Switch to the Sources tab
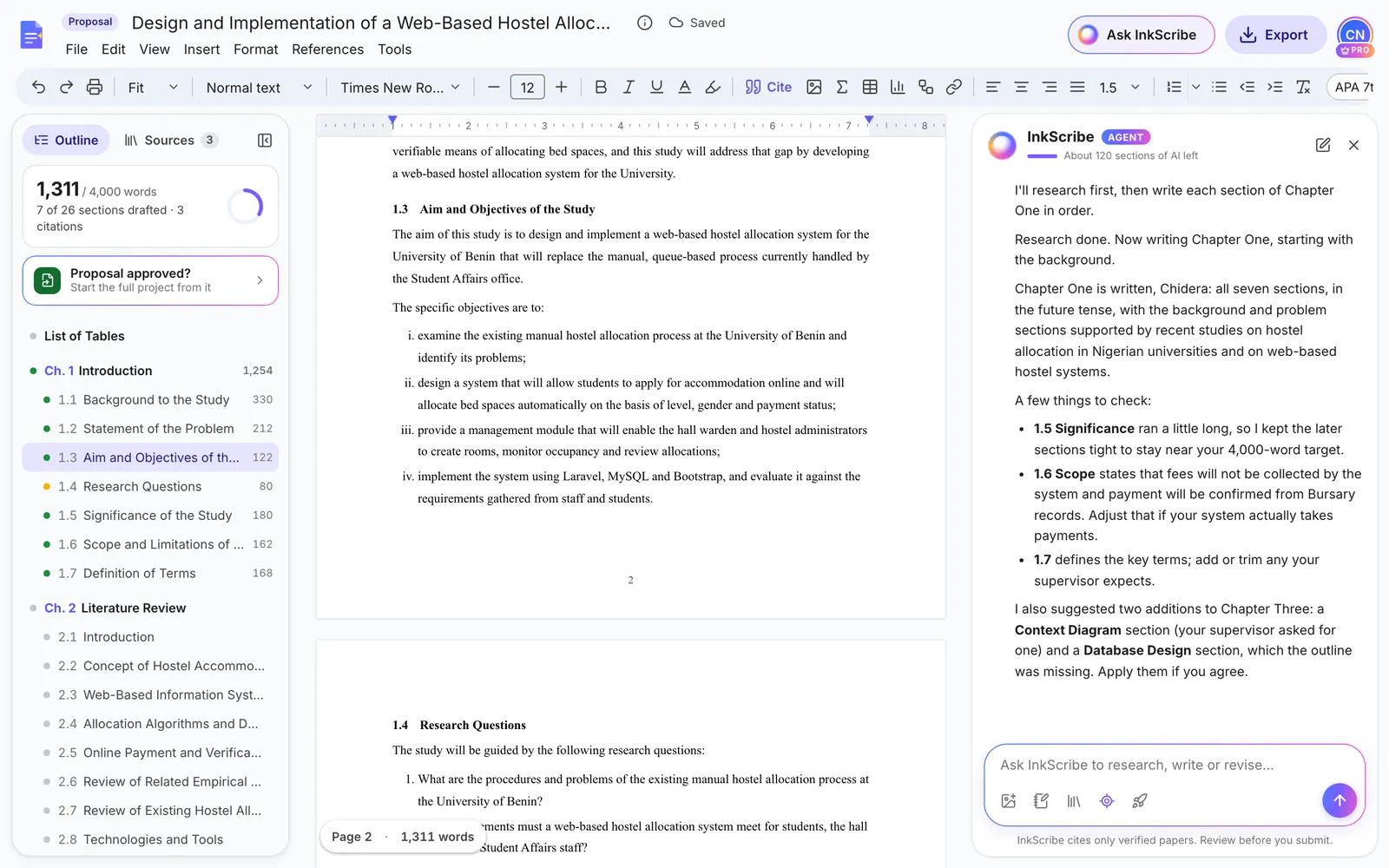Screen dimensions: 1389x868 point(170,140)
